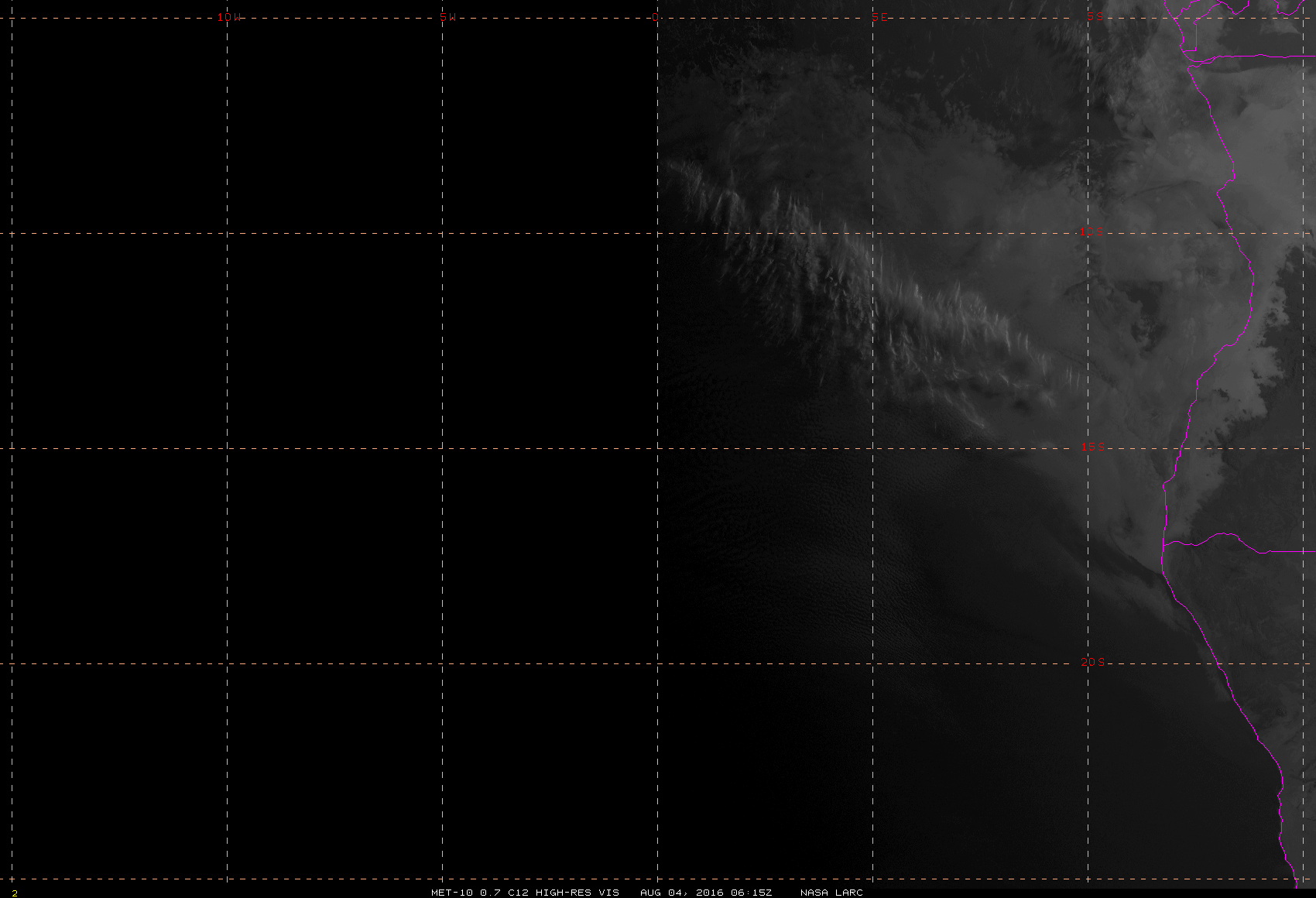This screenshot has height=898, width=1316.
Task: Select the 10S latitude label
Action: [1092, 231]
